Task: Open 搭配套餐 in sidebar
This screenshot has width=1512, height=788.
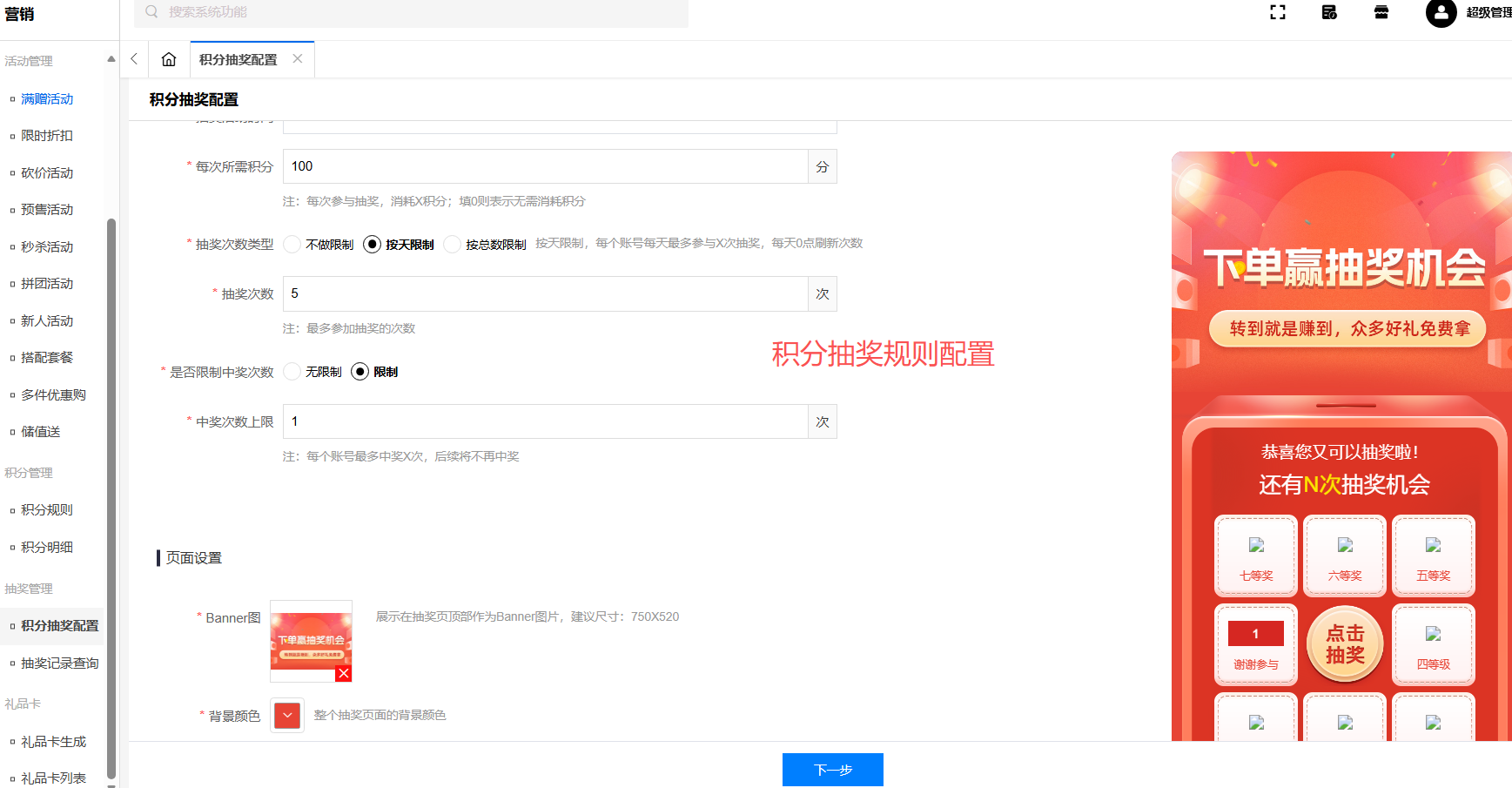Action: coord(47,358)
